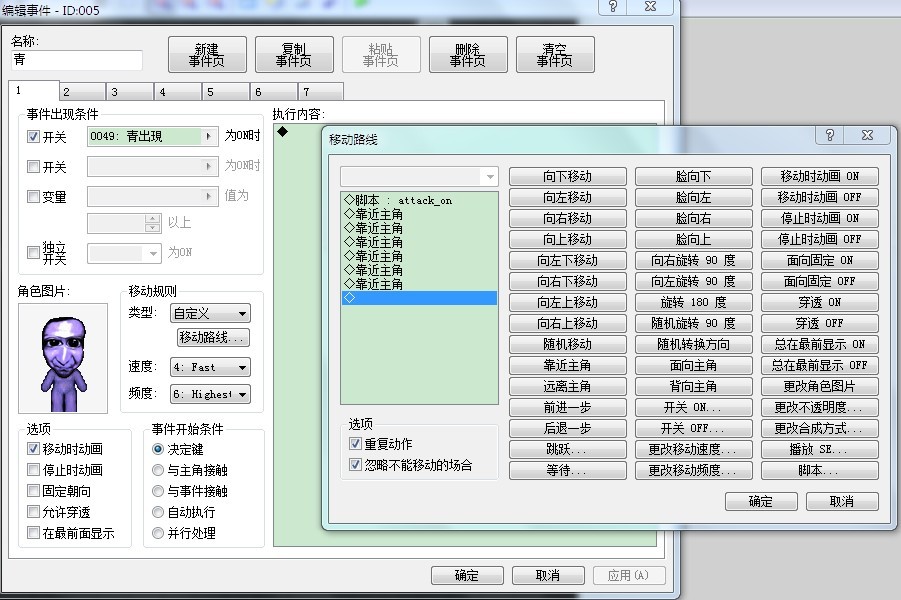Toggle 忽略不能移动的场合 checkbox
This screenshot has width=901, height=600.
pos(355,464)
